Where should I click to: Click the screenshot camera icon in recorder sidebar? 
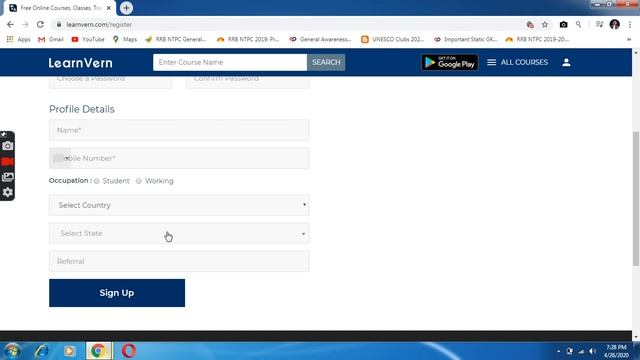coord(7,146)
